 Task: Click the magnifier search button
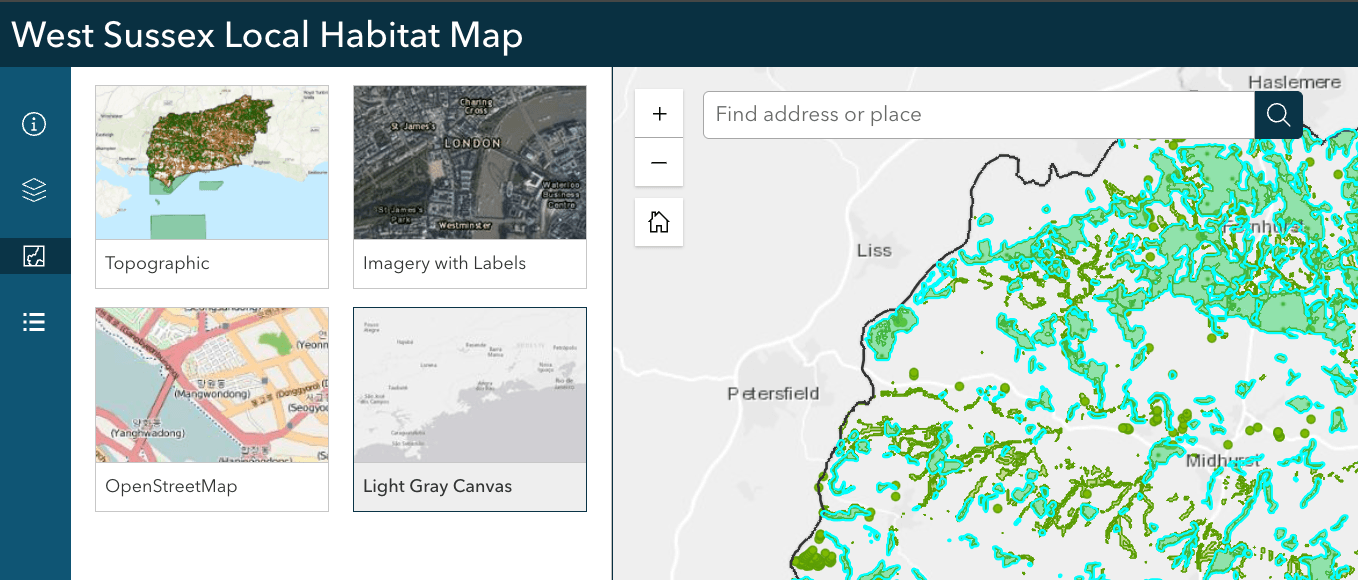coord(1279,115)
